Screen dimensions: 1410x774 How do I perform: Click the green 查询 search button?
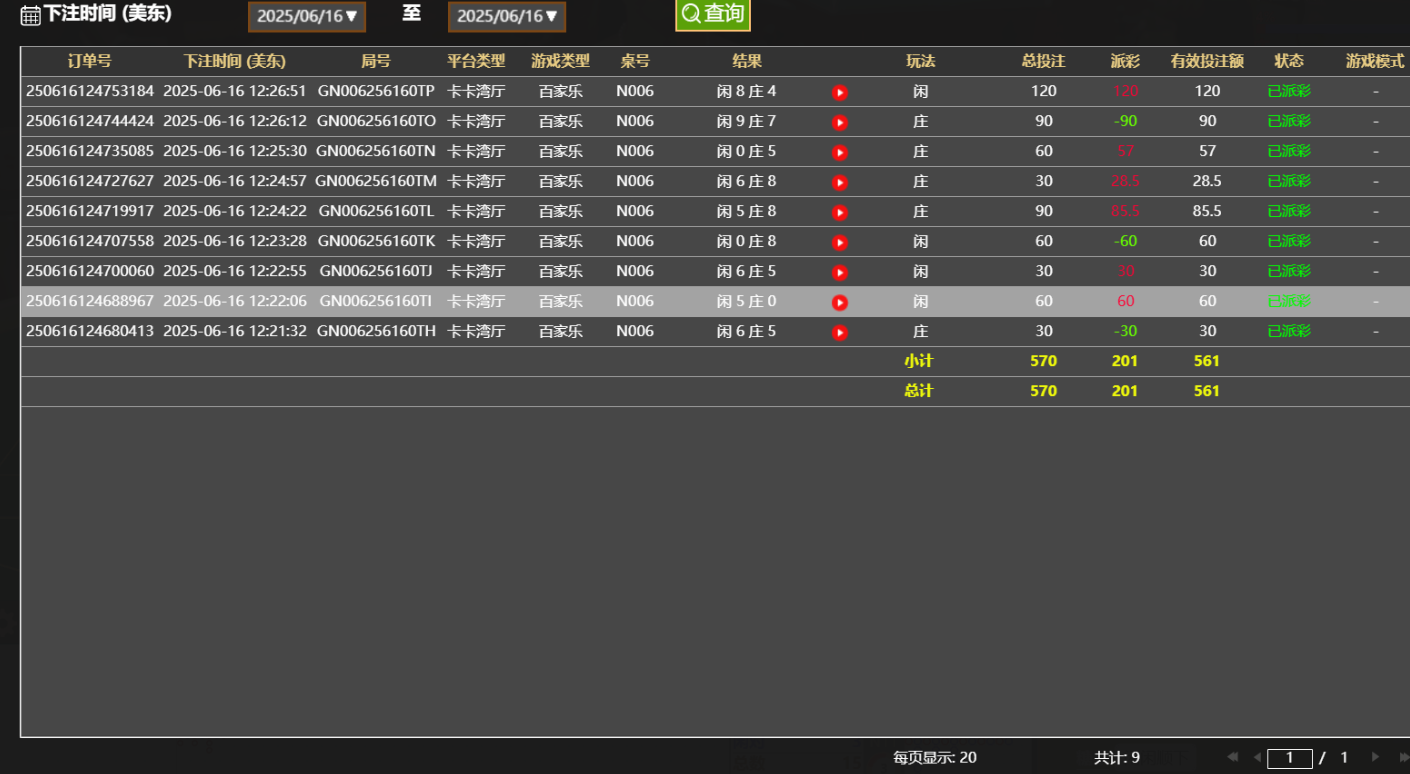(x=712, y=14)
